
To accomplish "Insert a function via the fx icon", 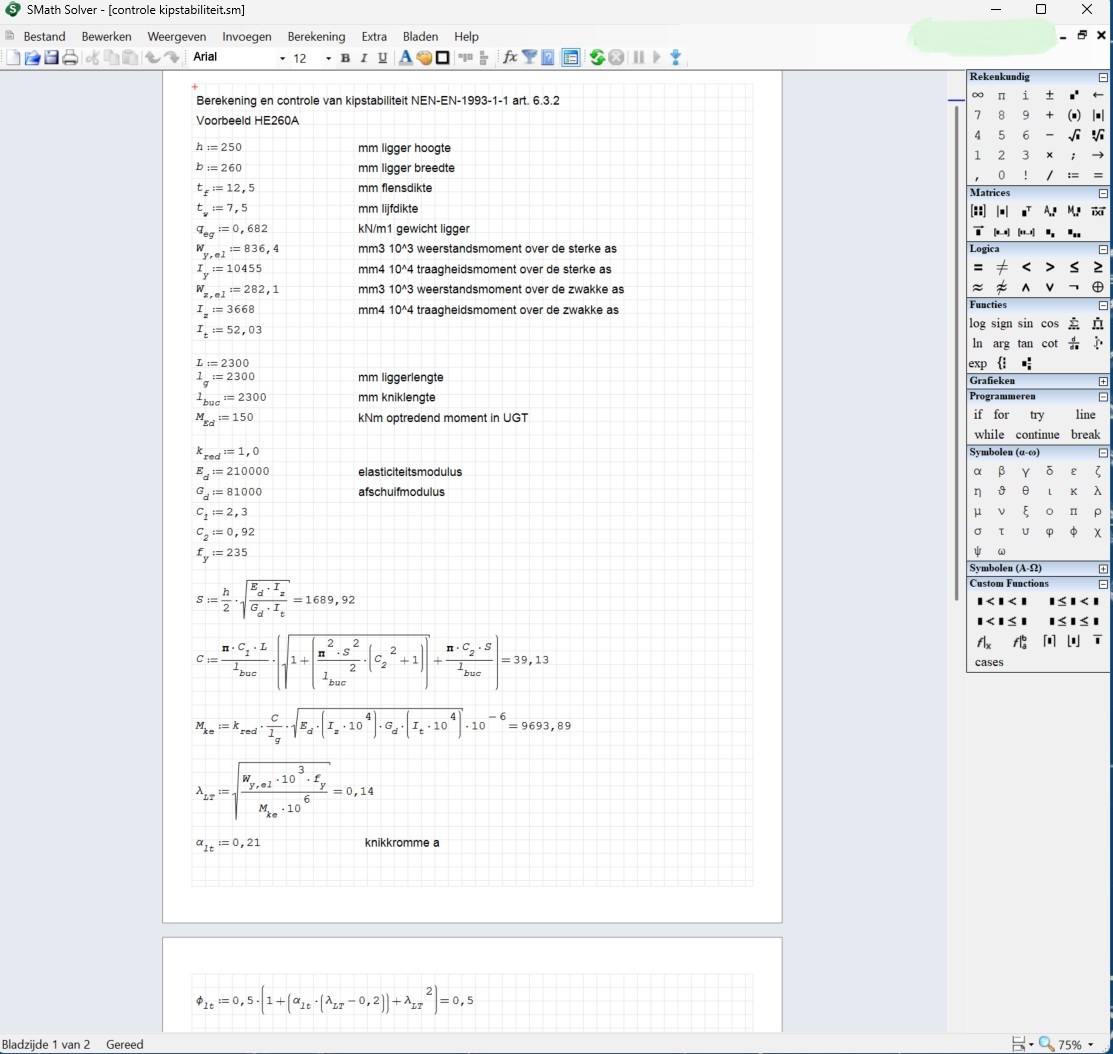I will [510, 57].
